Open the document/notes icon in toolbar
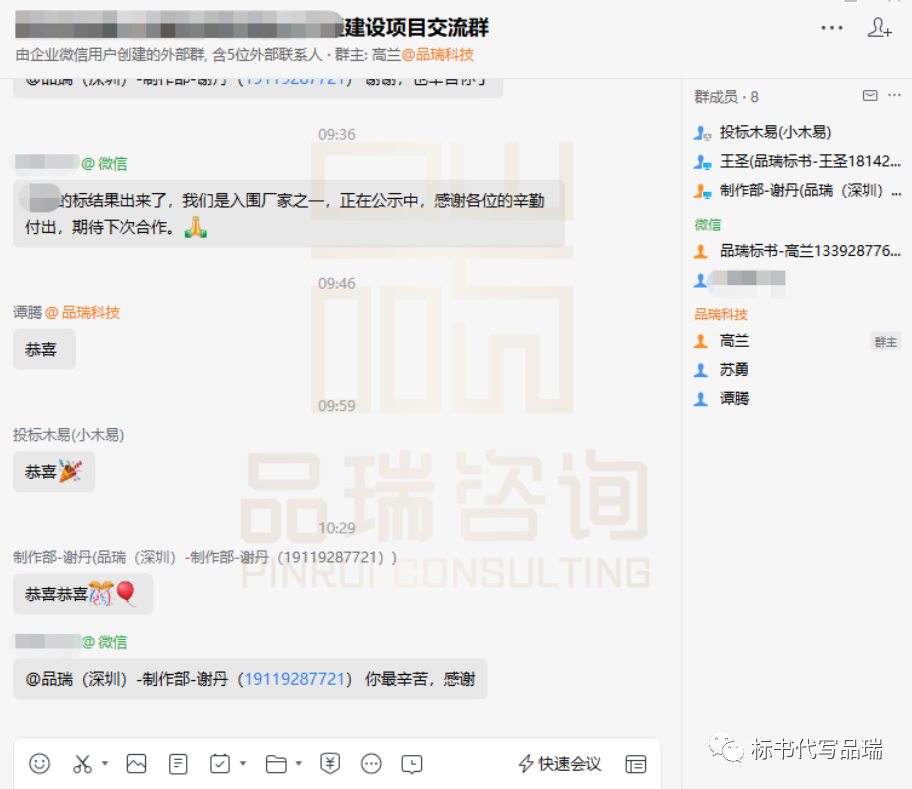 178,763
